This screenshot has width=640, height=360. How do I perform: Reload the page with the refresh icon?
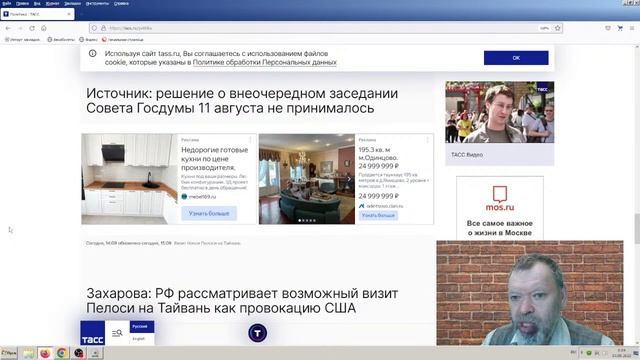(x=32, y=28)
